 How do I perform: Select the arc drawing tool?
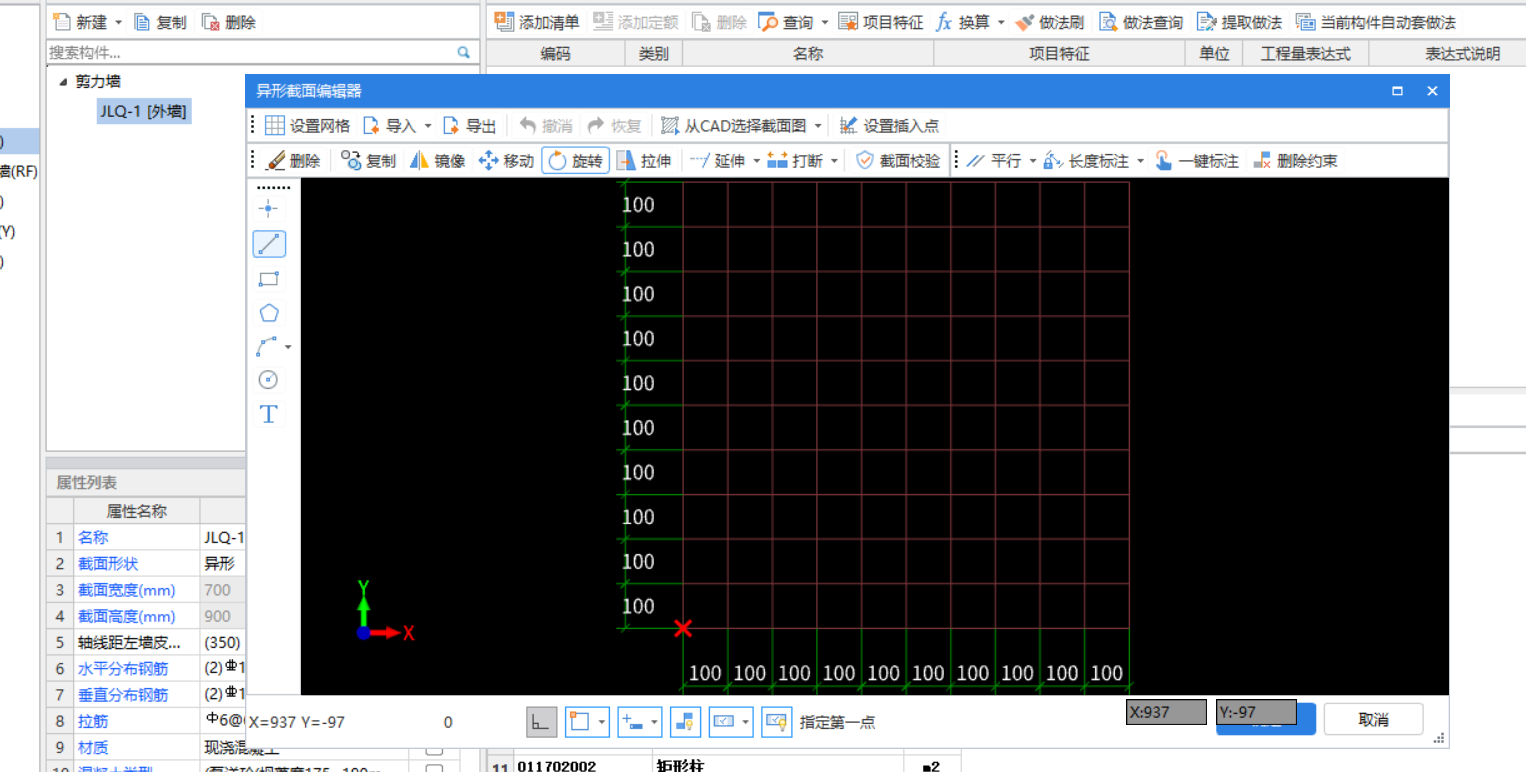pyautogui.click(x=267, y=347)
